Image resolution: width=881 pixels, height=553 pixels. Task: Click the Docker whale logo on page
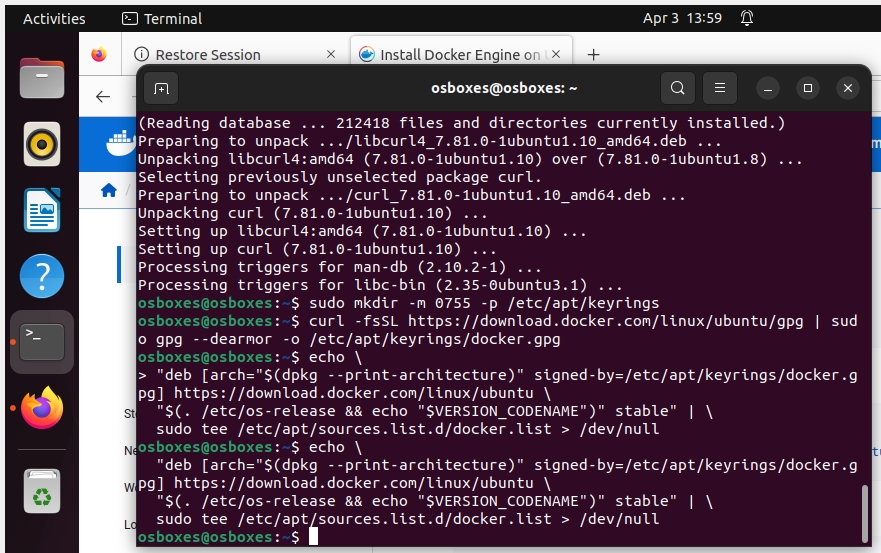[x=120, y=143]
